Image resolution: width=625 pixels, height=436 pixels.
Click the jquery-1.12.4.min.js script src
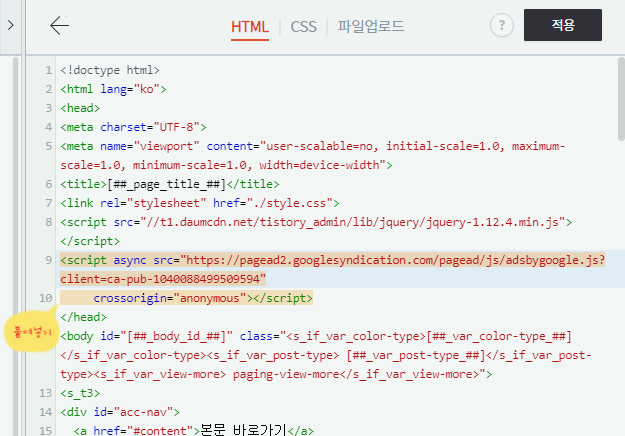pos(353,222)
